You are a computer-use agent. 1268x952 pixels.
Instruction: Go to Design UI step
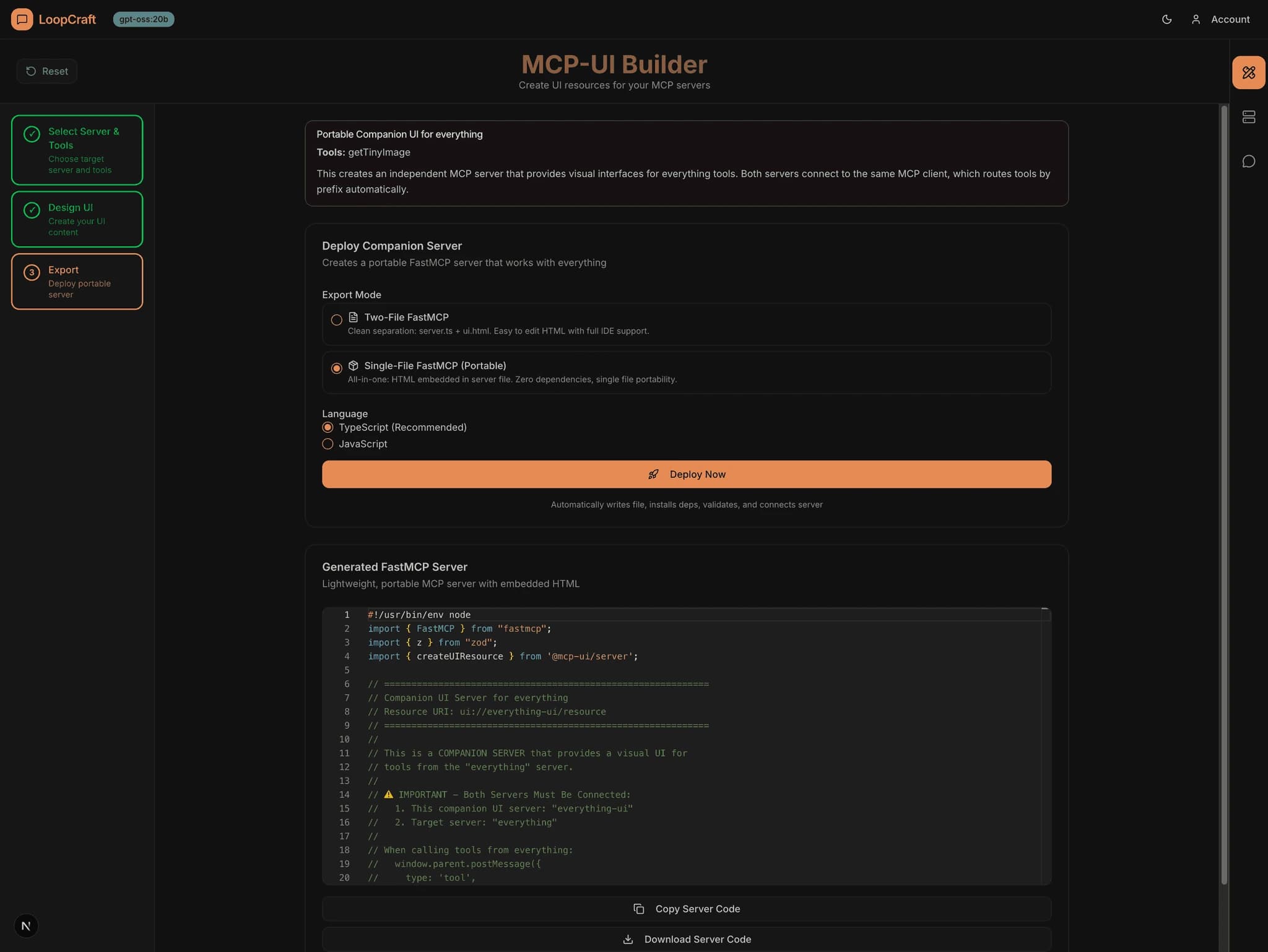point(77,219)
